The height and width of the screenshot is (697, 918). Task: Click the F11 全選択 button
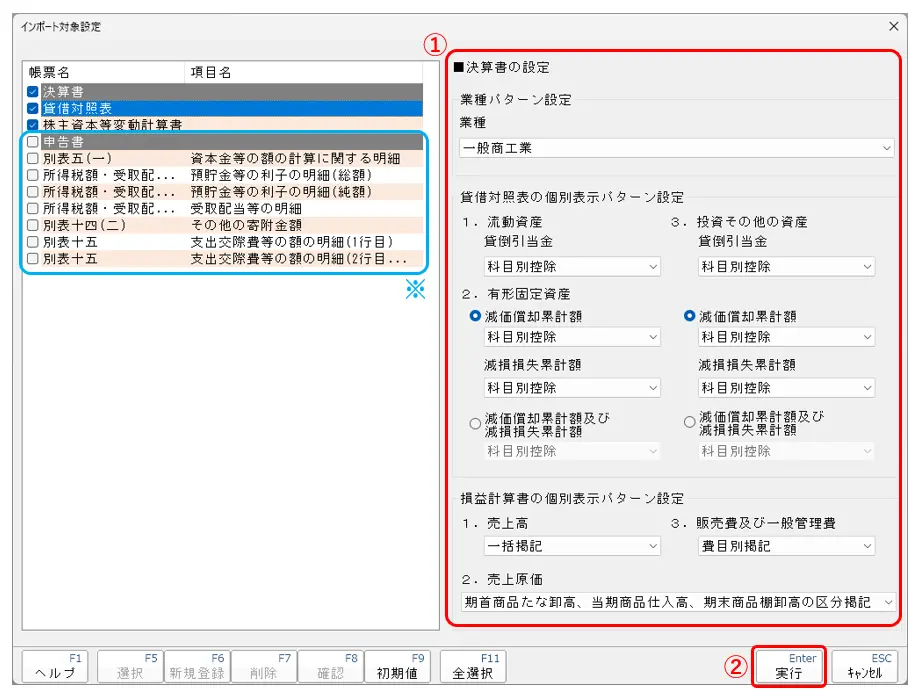472,667
